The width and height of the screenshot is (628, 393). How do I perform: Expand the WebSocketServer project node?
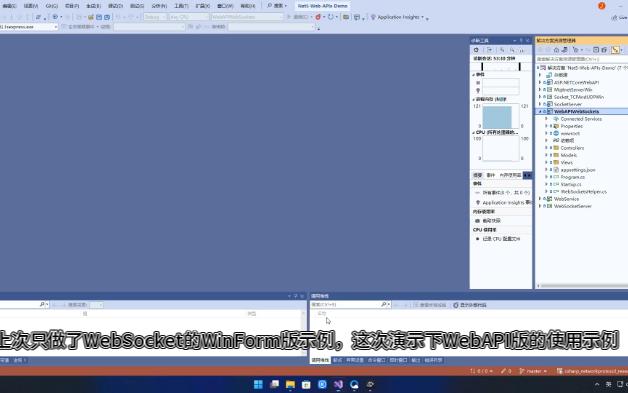click(x=540, y=206)
